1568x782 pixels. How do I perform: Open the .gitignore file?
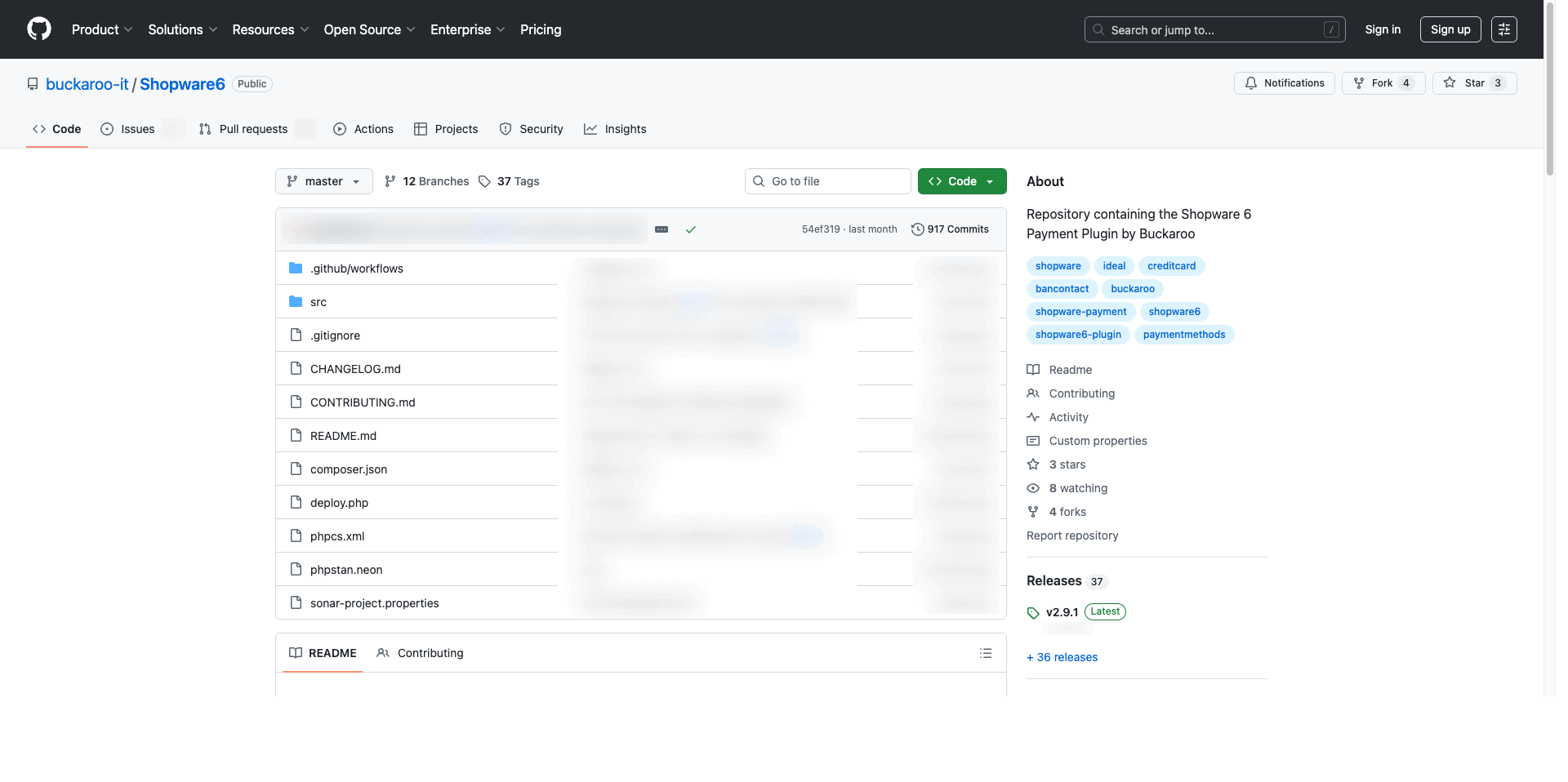335,335
